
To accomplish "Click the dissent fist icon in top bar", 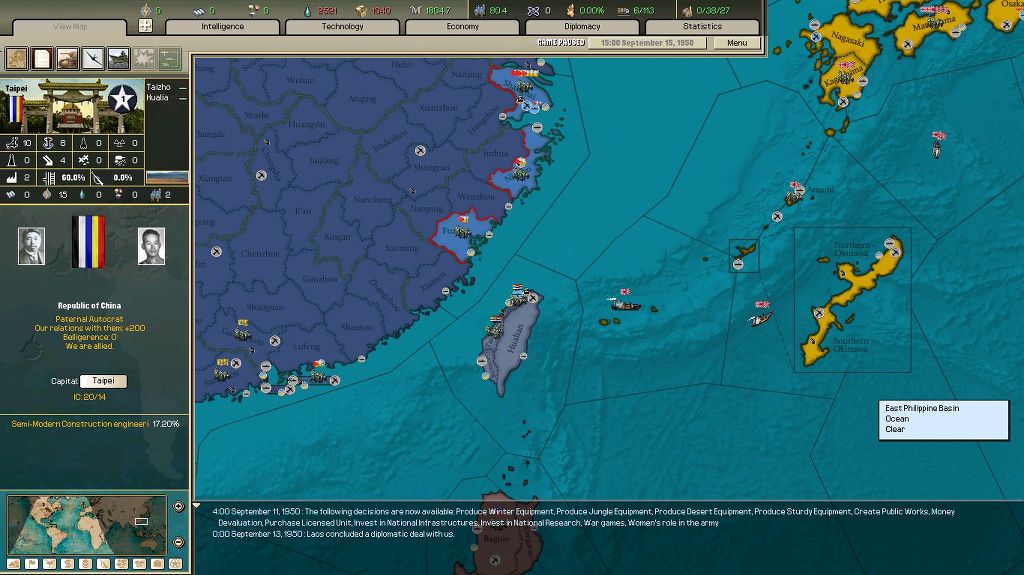I will pos(570,10).
